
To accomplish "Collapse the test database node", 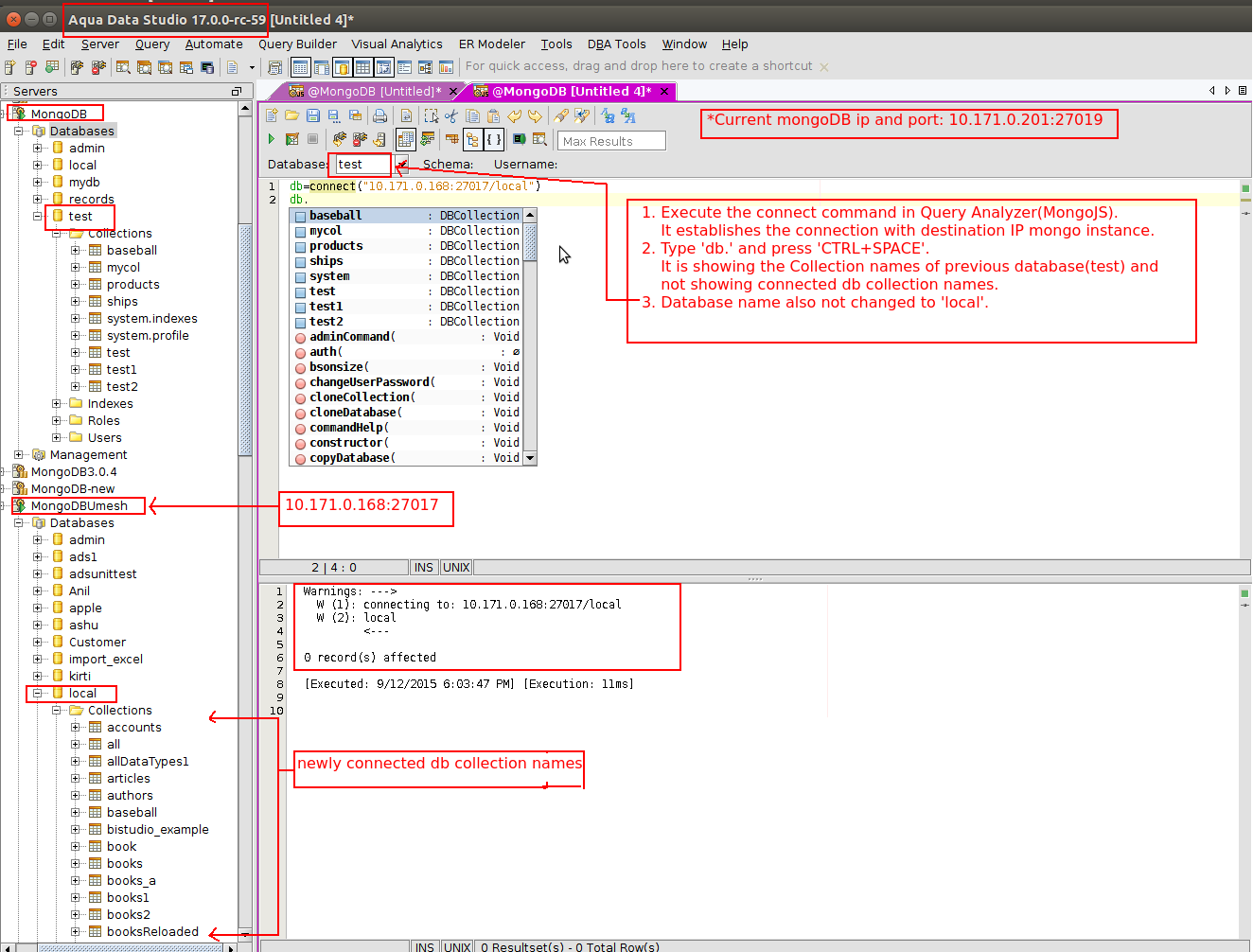I will pyautogui.click(x=38, y=216).
